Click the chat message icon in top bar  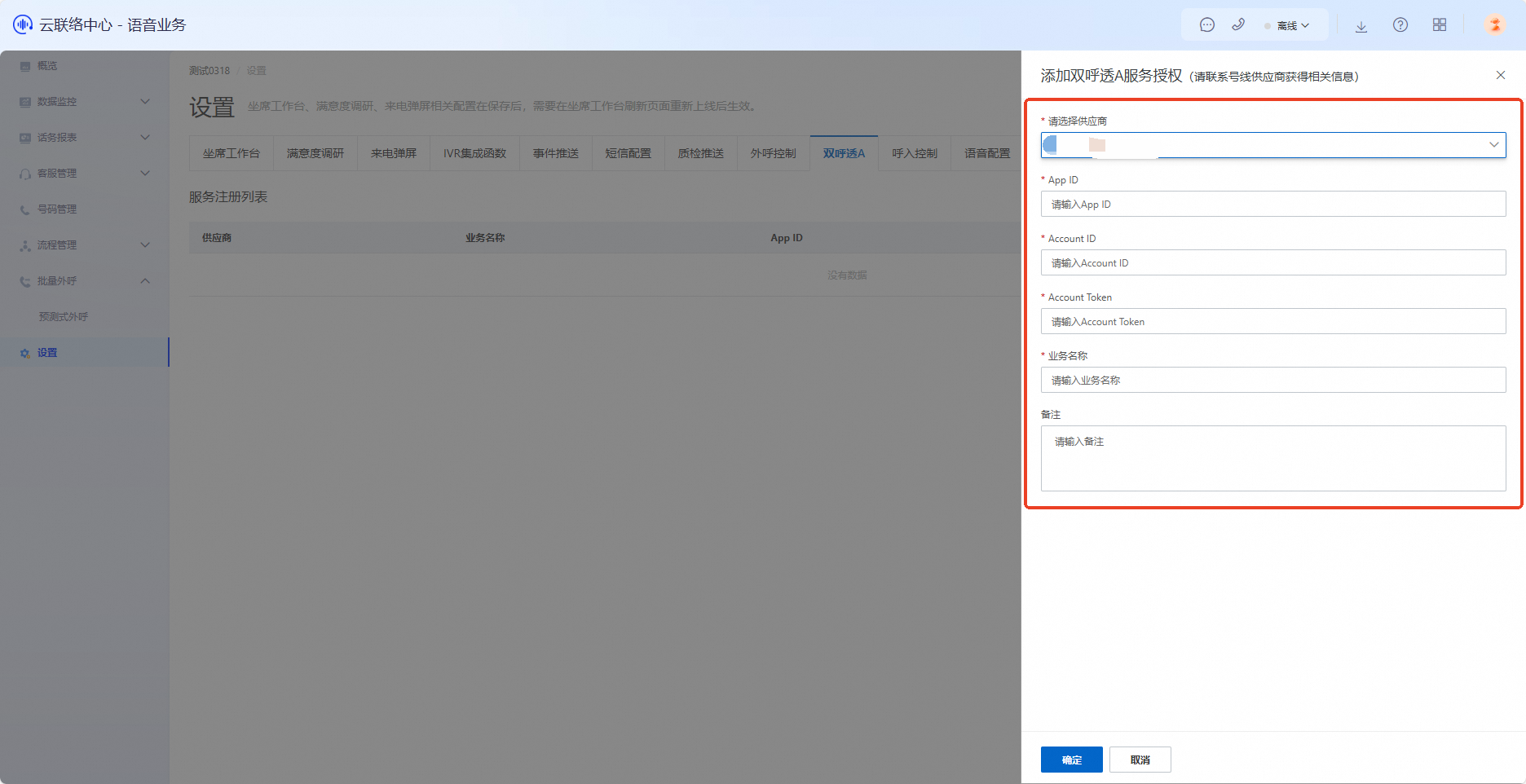(1207, 25)
